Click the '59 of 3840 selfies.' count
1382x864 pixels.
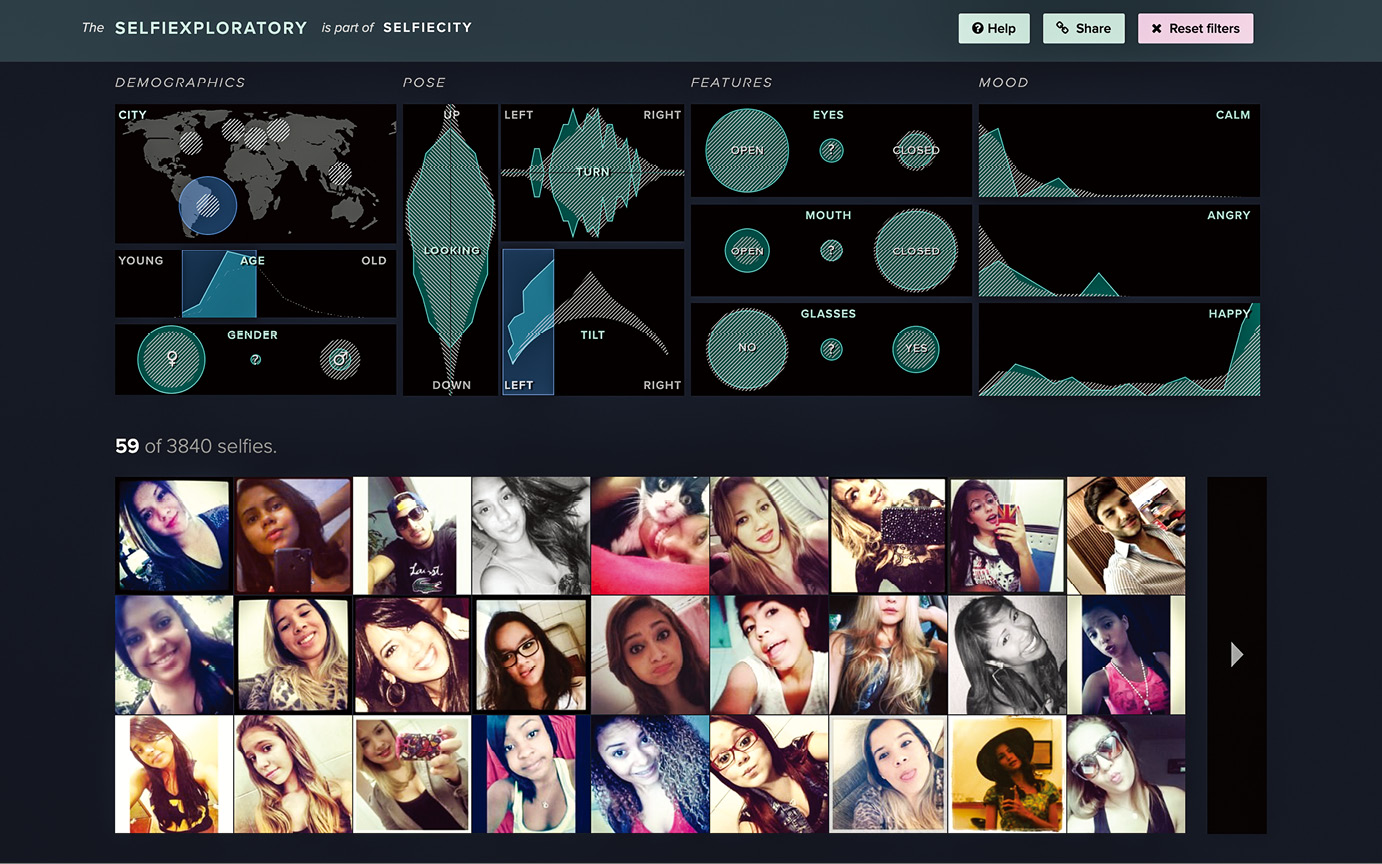pyautogui.click(x=196, y=446)
